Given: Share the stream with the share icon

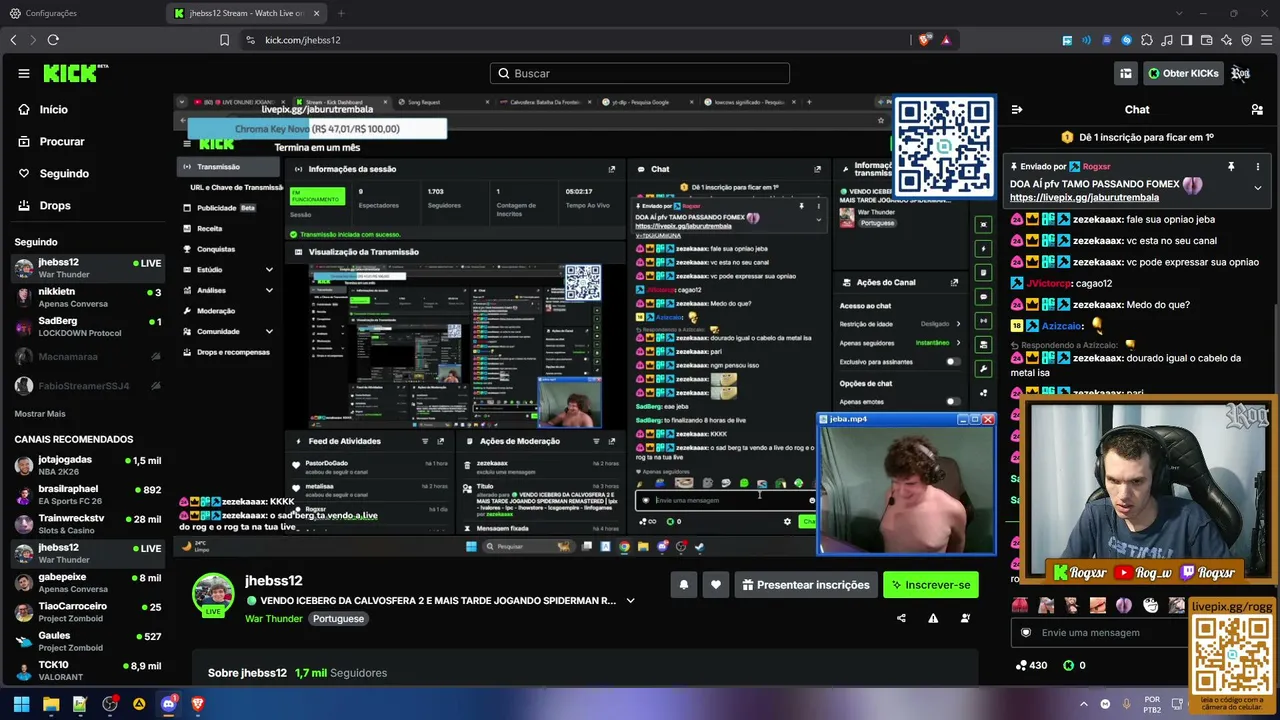Looking at the screenshot, I should 901,618.
